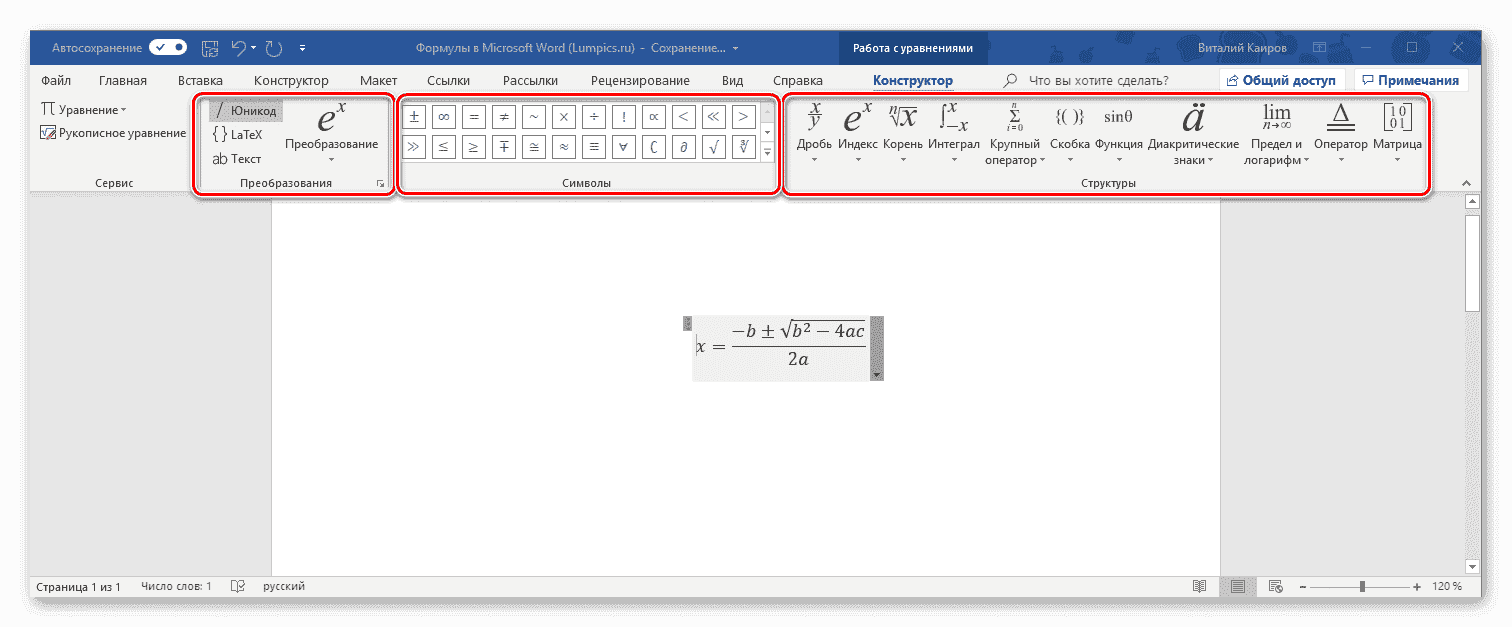The width and height of the screenshot is (1512, 627).
Task: Insert the complement symbol
Action: pyautogui.click(x=654, y=148)
